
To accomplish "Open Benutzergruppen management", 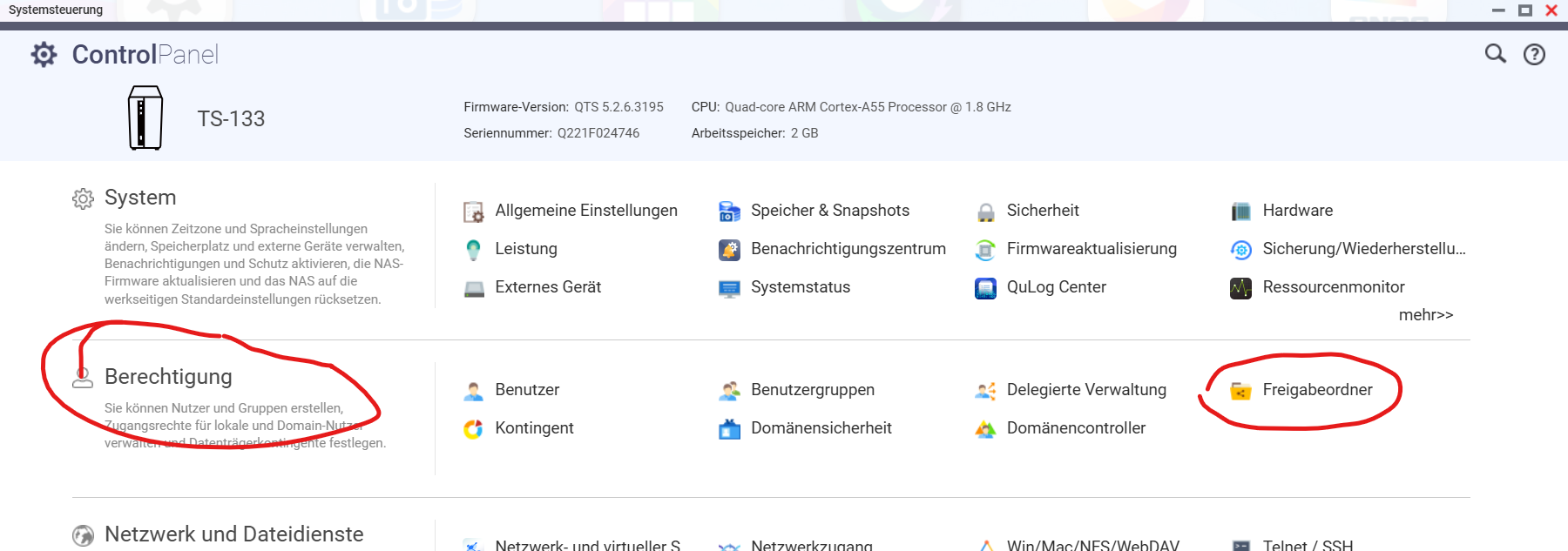I will [x=812, y=390].
